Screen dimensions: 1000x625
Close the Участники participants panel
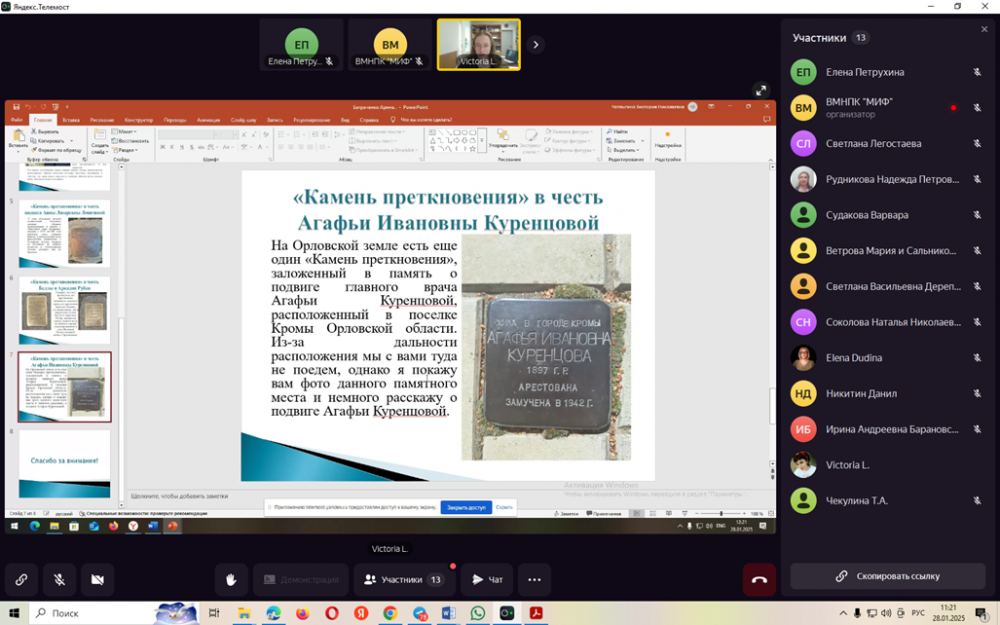(984, 30)
